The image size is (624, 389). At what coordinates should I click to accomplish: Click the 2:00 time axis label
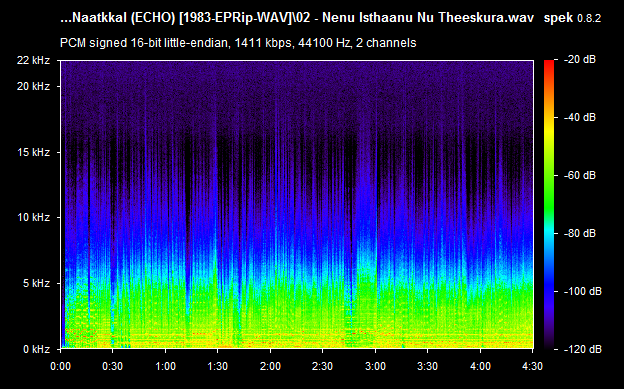click(x=270, y=366)
